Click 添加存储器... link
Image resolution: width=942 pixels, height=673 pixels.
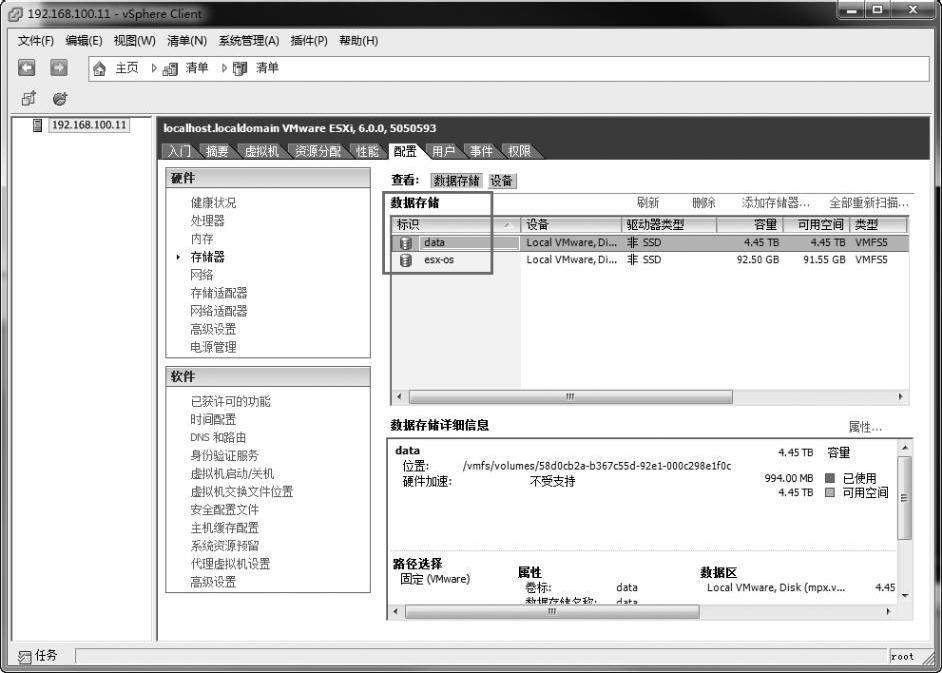tap(776, 203)
